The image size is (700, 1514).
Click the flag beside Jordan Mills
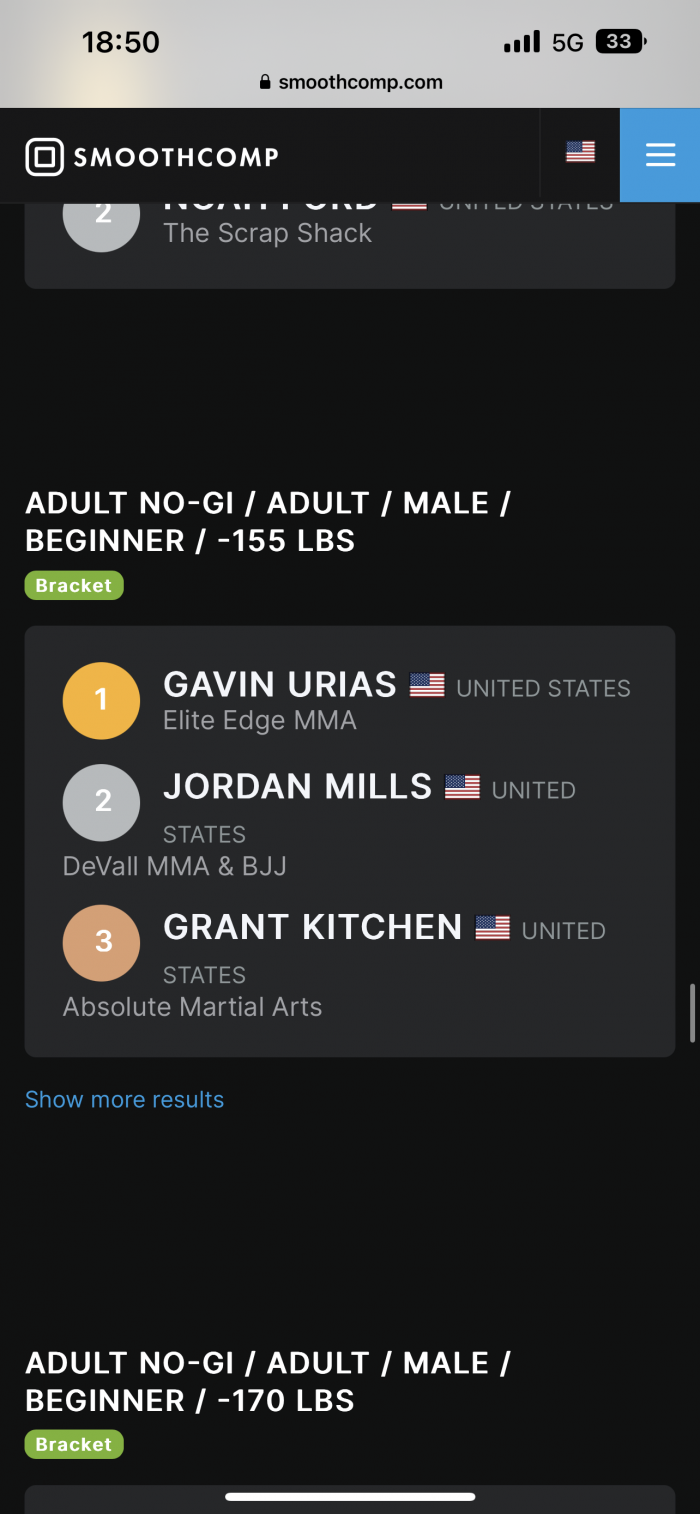click(462, 787)
